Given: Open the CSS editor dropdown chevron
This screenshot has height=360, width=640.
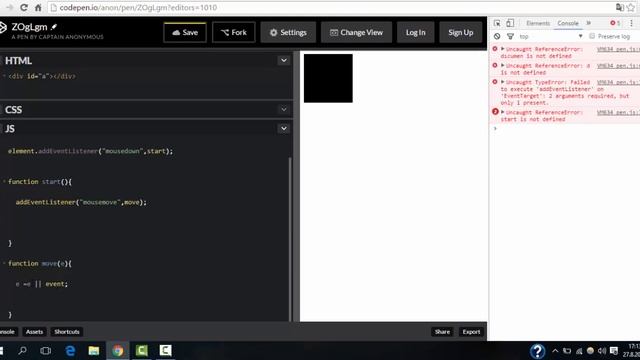Looking at the screenshot, I should click(284, 109).
